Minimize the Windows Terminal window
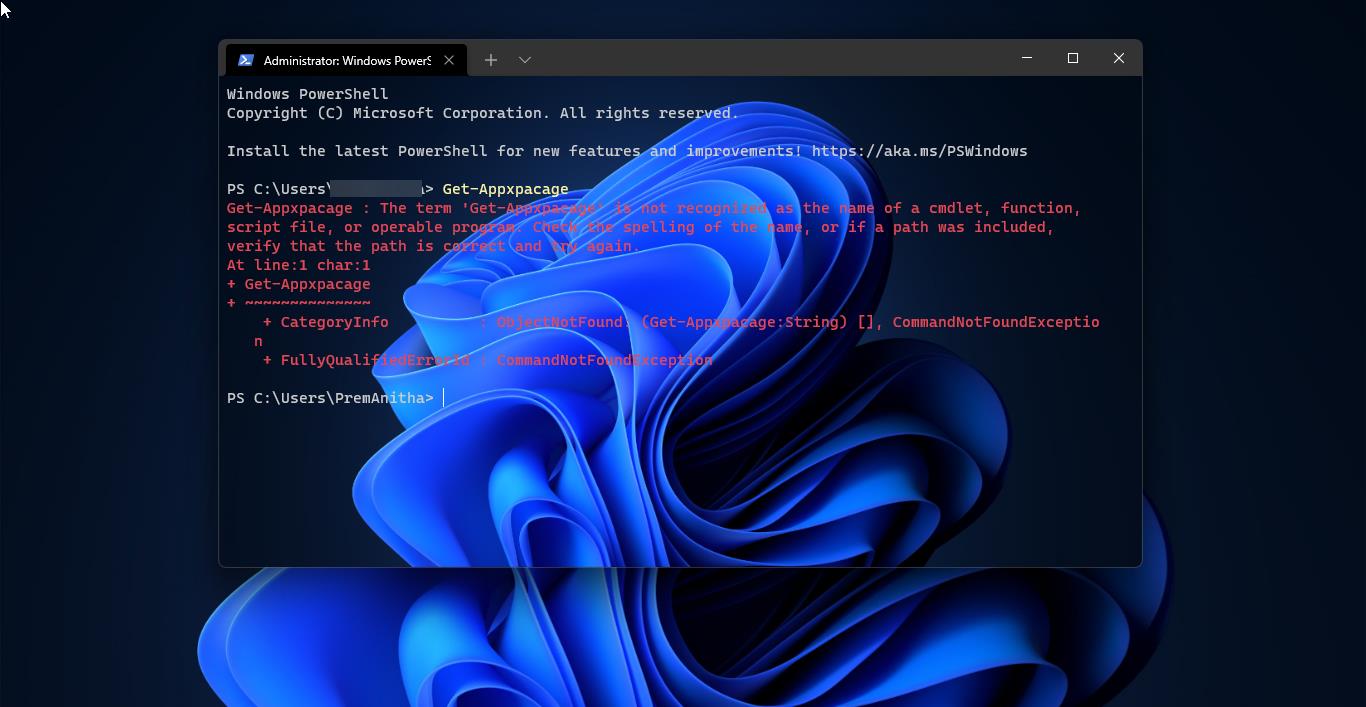The width and height of the screenshot is (1366, 707). coord(1027,58)
